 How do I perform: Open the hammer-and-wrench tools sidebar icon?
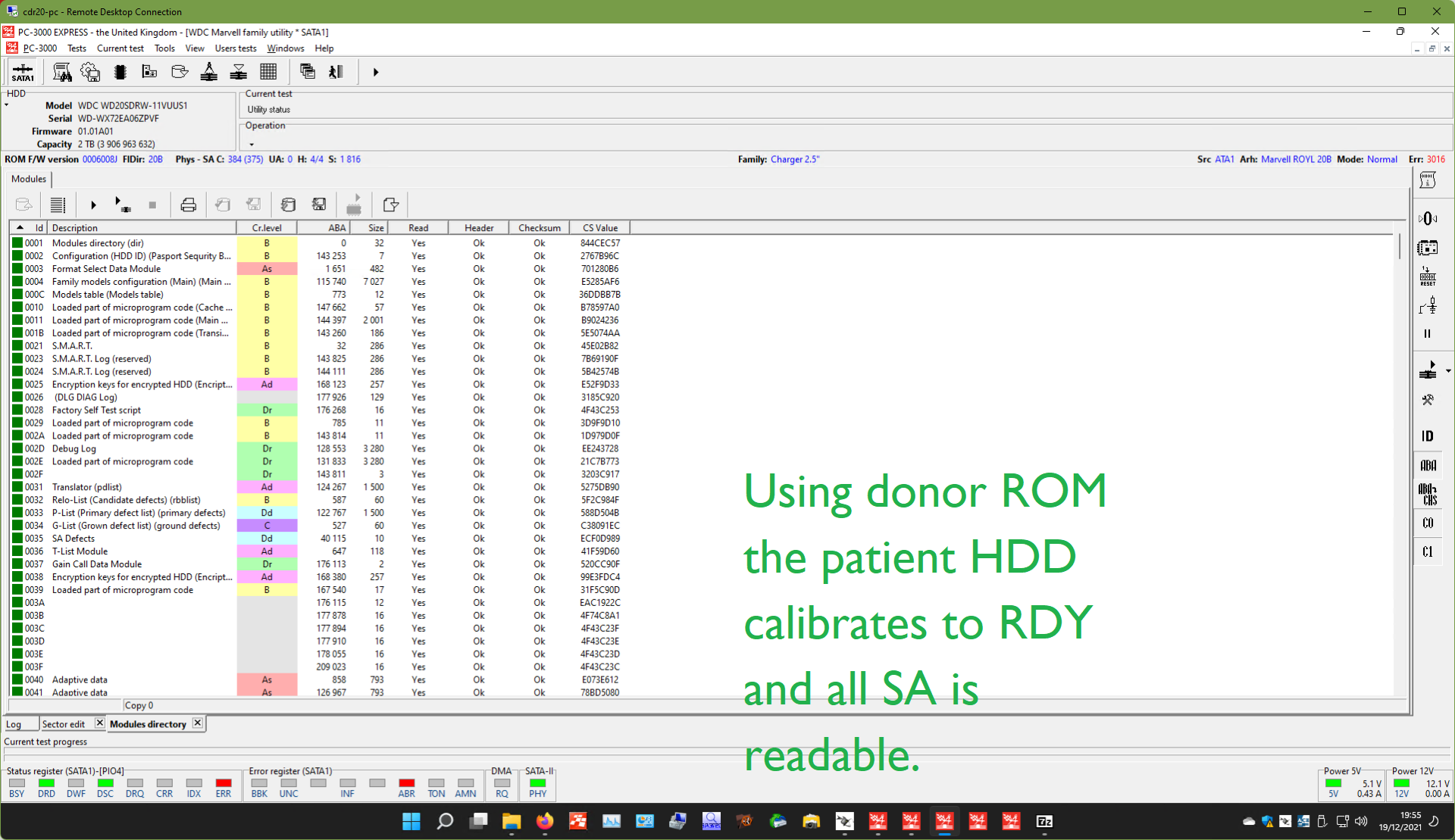pos(1428,400)
